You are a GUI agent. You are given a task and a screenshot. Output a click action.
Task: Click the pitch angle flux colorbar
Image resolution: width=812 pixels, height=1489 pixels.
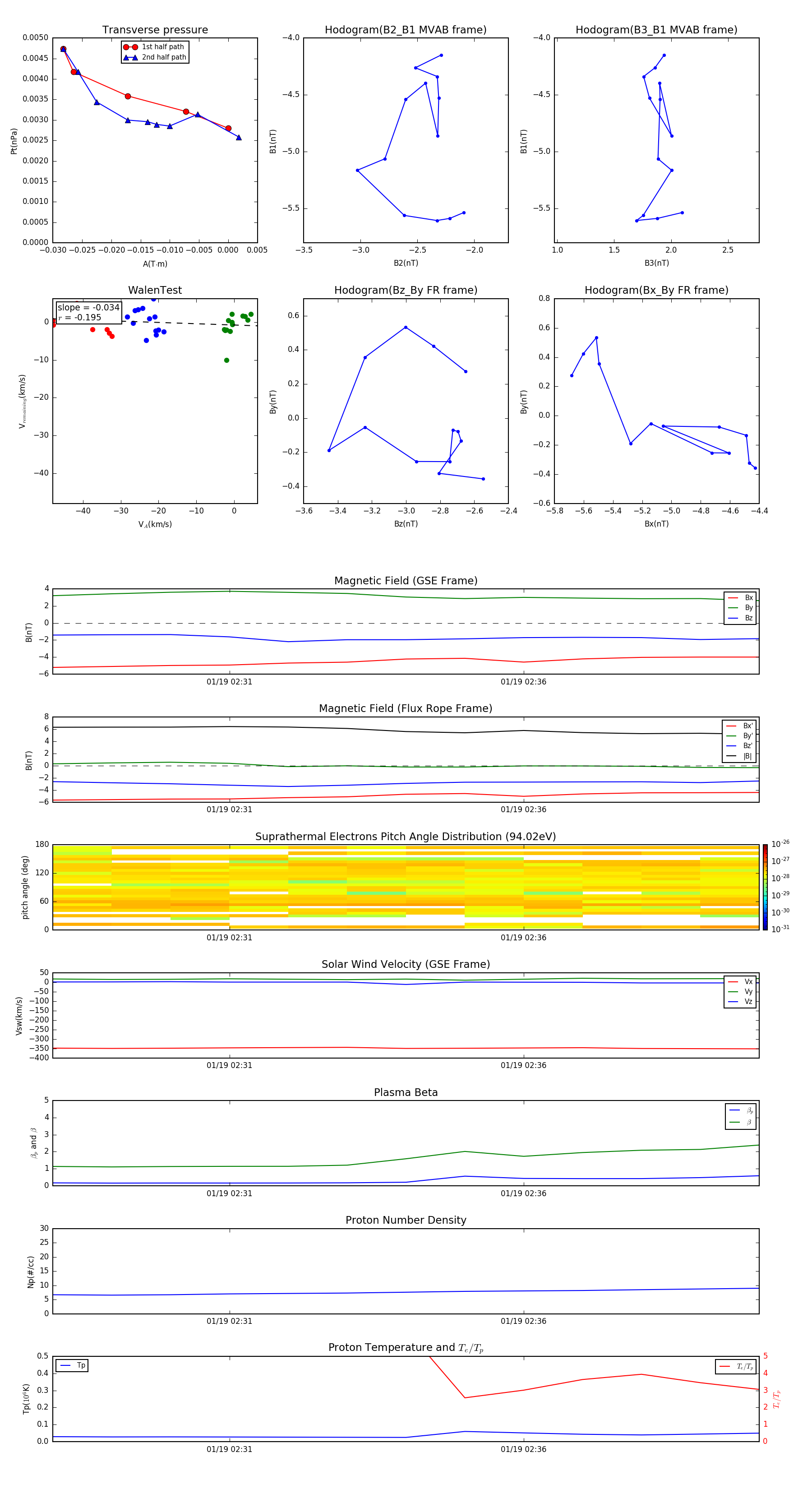click(x=765, y=887)
